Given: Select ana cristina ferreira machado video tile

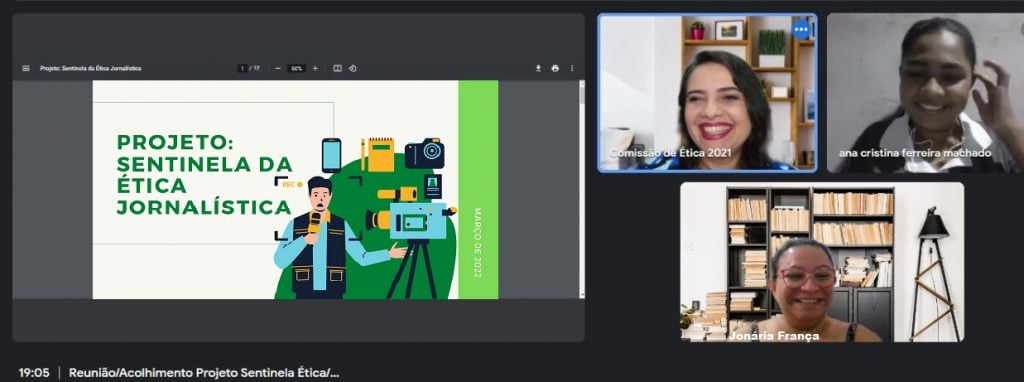Looking at the screenshot, I should click(925, 93).
